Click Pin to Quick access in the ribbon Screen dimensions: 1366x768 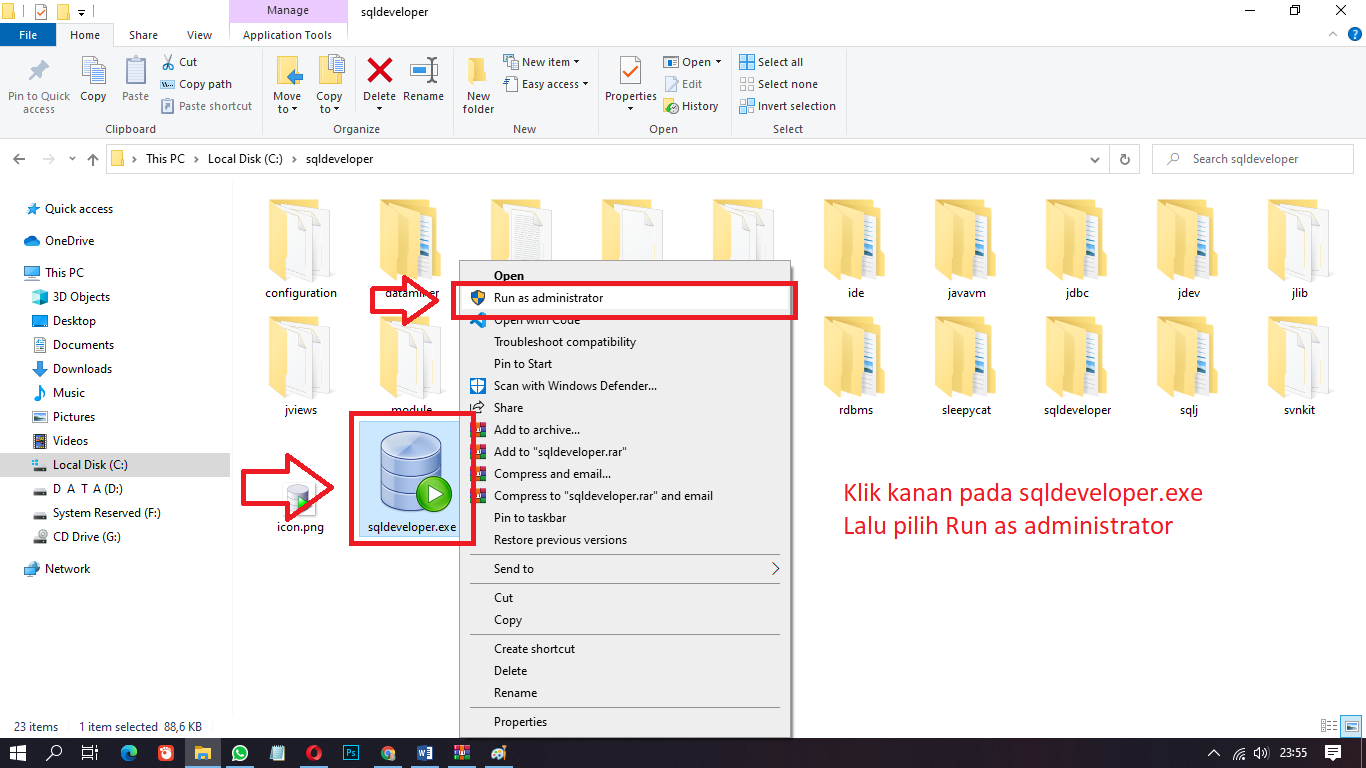[x=39, y=86]
